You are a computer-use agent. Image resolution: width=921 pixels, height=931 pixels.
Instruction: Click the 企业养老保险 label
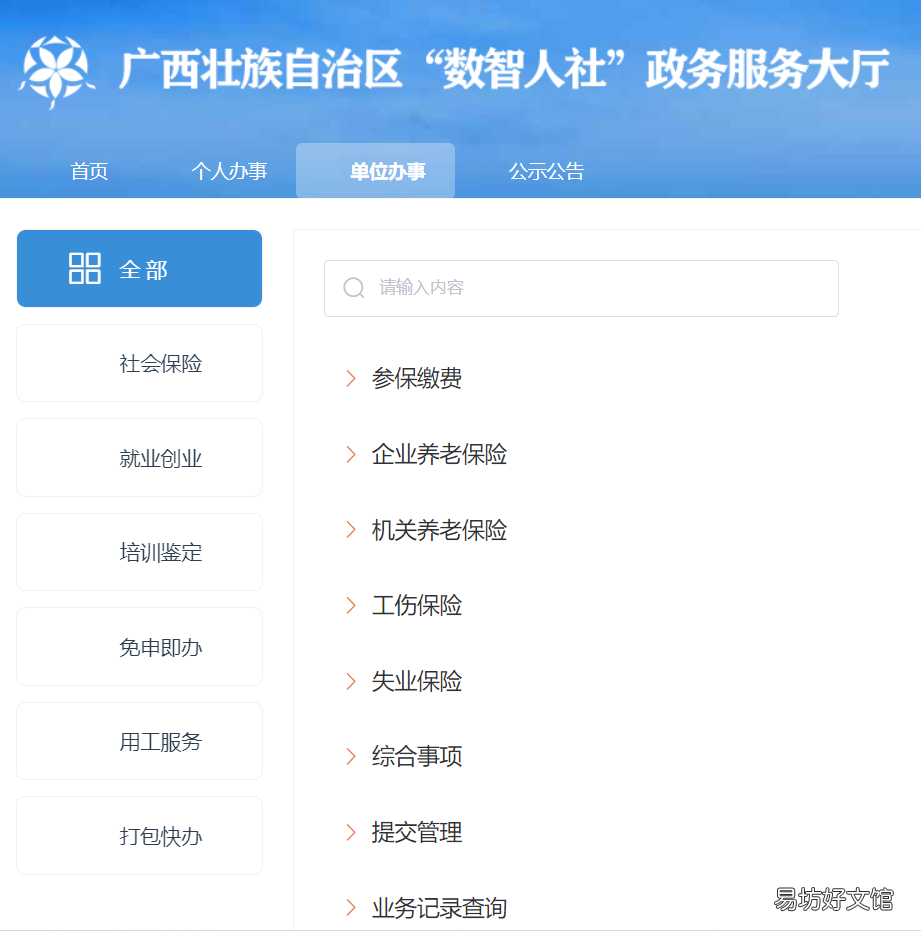pos(439,454)
